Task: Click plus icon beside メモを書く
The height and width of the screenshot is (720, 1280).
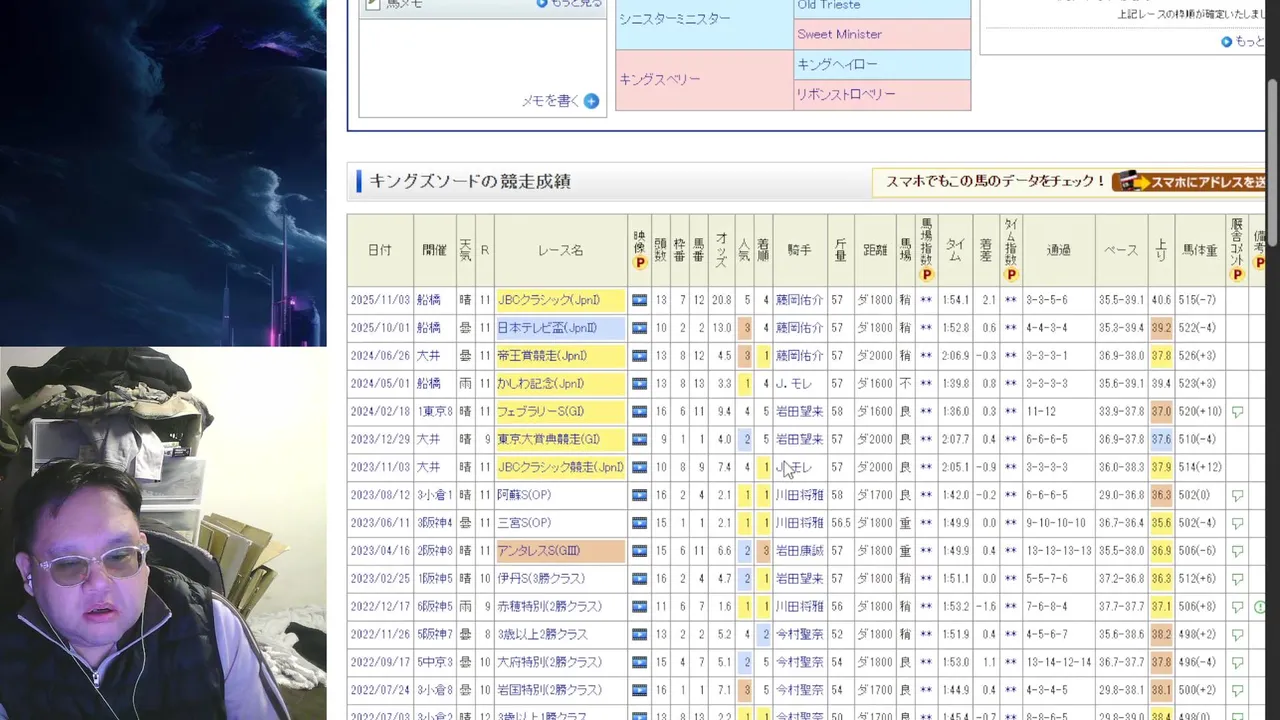Action: coord(591,101)
